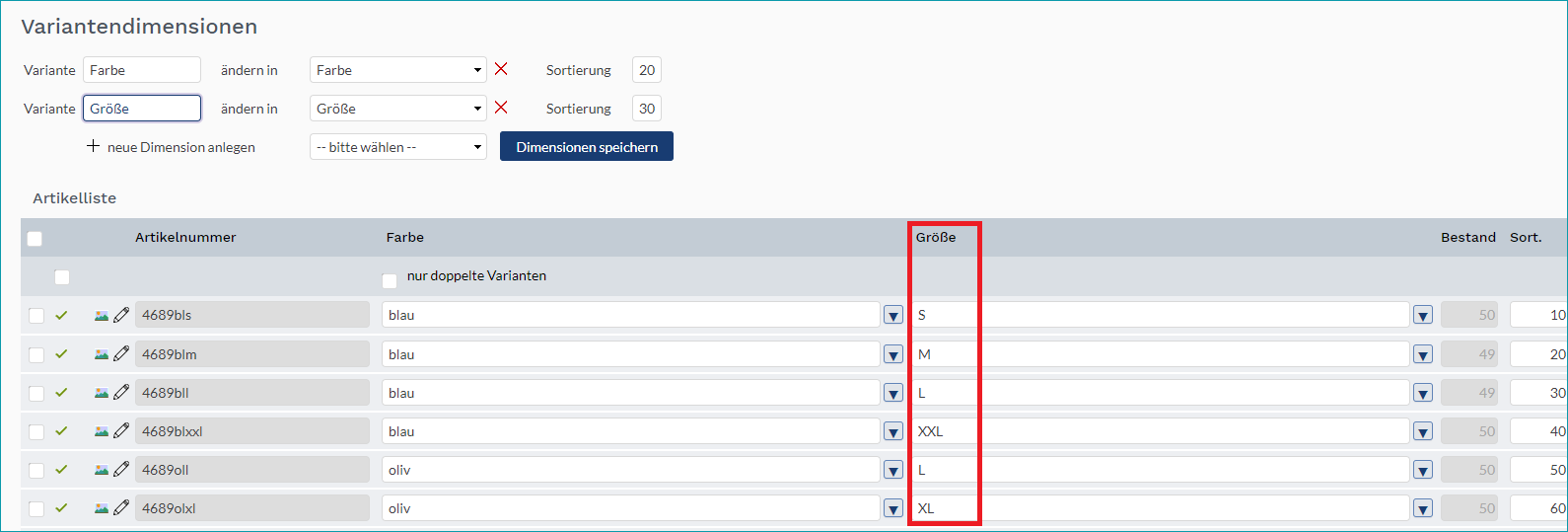Click image icon for 4689olxl
The image size is (1568, 532).
click(102, 508)
